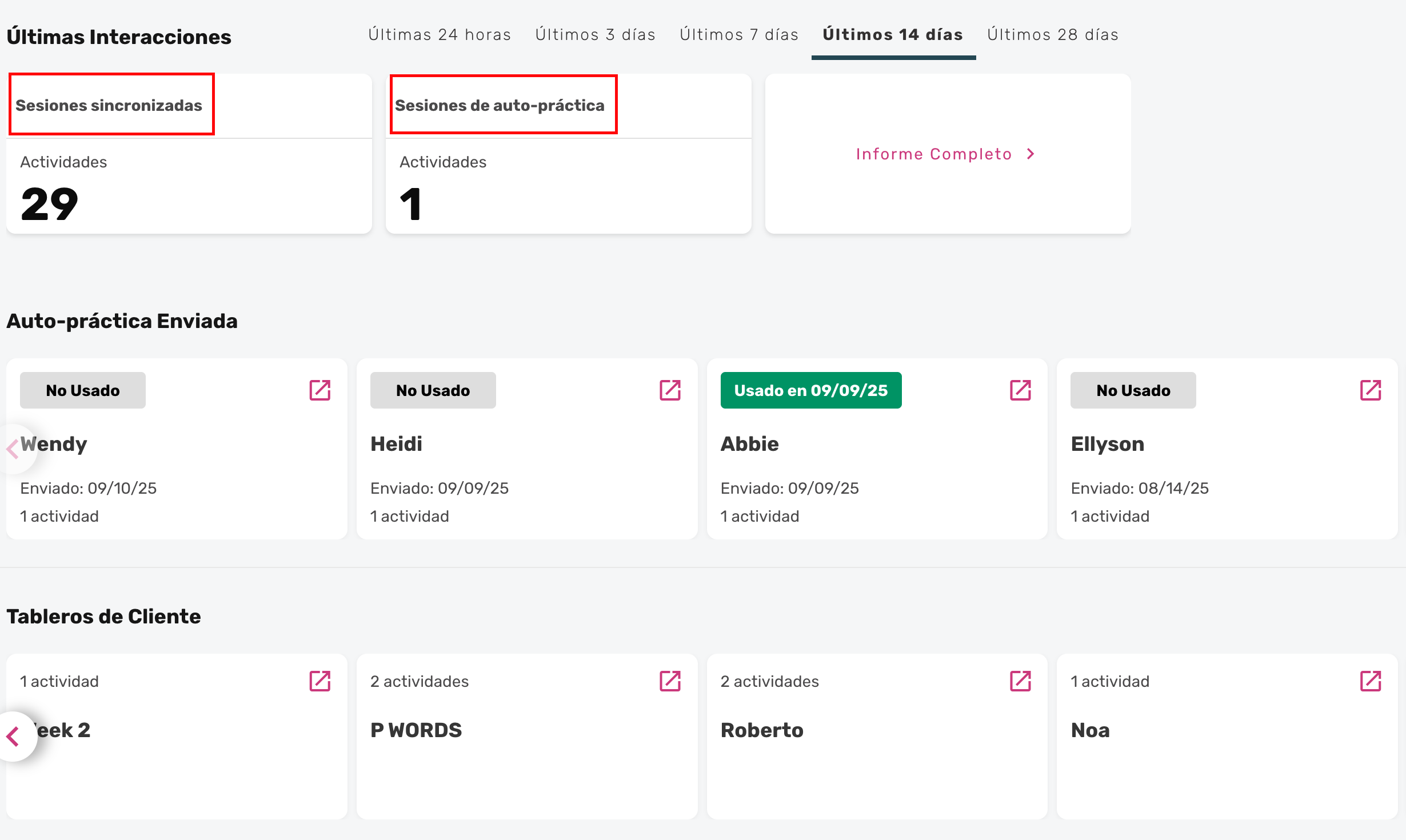Open Abbie's auto-práctica external link icon
Image resolution: width=1406 pixels, height=840 pixels.
[1020, 390]
